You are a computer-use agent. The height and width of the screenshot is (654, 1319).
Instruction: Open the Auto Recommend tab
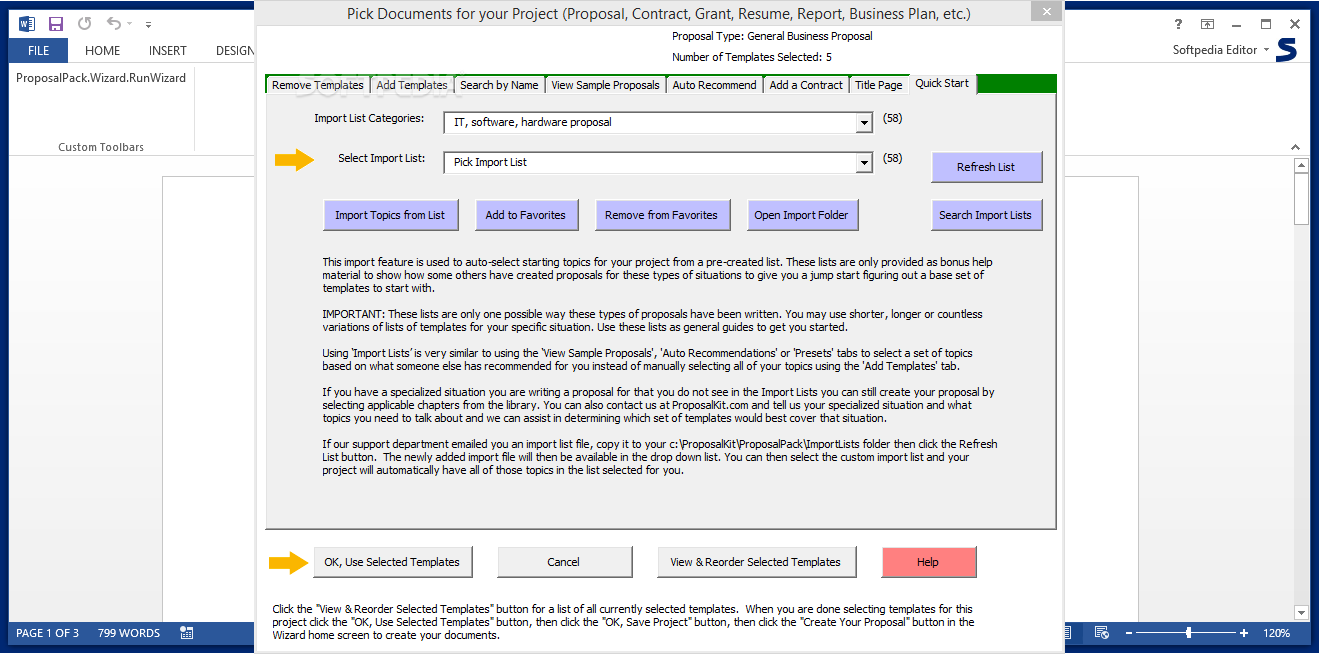(714, 85)
